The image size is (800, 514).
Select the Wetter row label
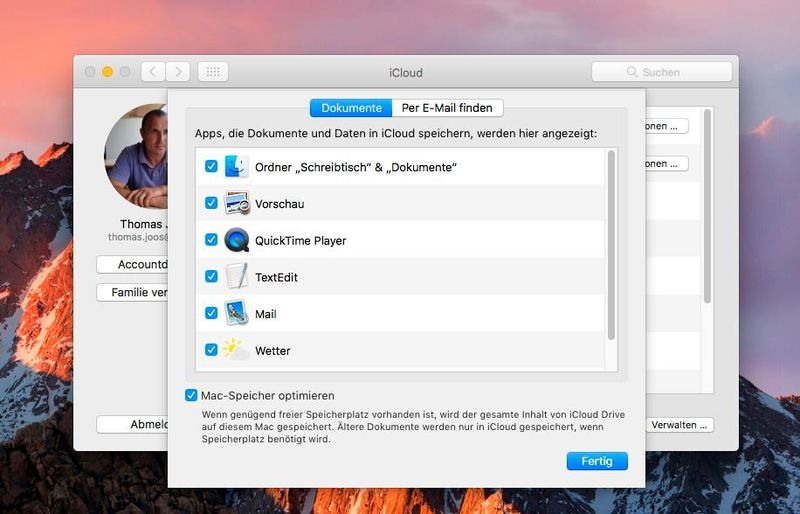tap(272, 351)
